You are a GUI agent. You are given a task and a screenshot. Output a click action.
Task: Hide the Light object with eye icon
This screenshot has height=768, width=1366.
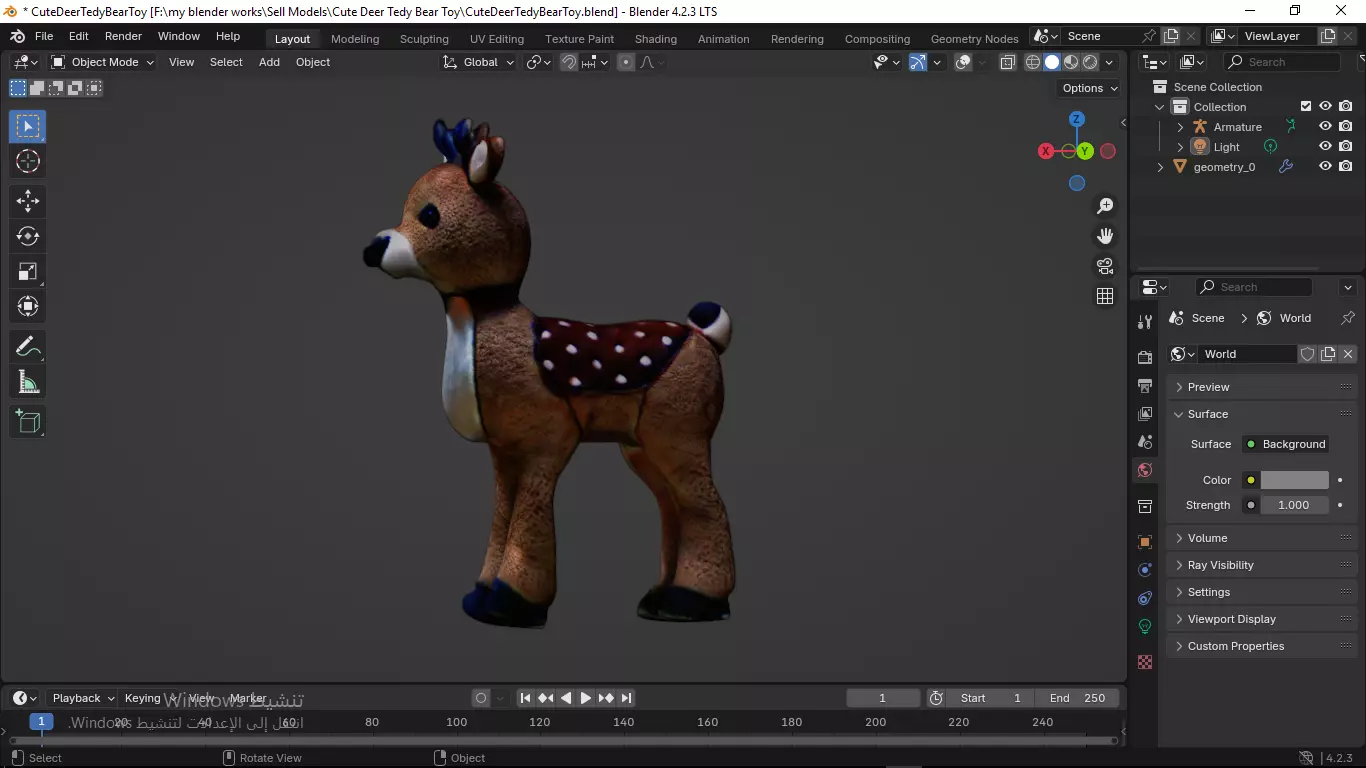point(1325,146)
